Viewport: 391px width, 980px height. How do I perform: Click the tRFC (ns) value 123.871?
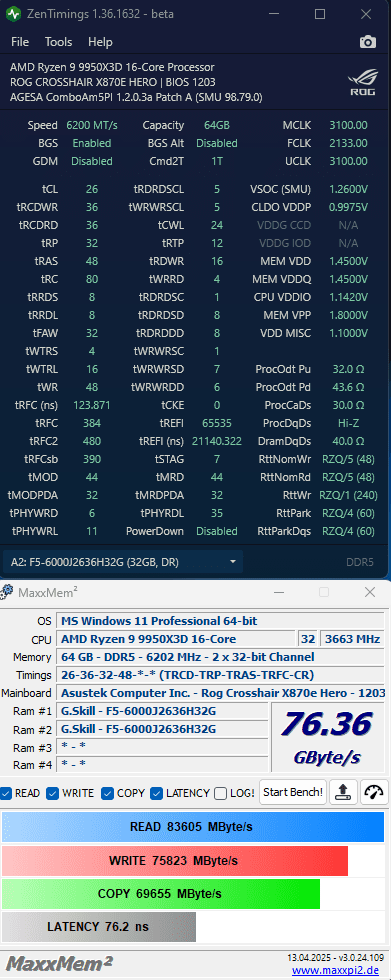point(92,405)
